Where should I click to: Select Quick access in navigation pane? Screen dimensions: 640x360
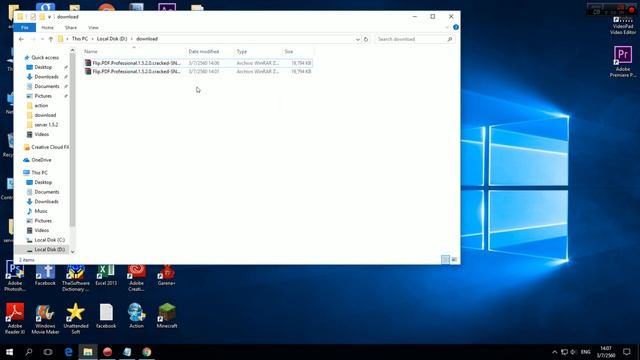pyautogui.click(x=44, y=58)
